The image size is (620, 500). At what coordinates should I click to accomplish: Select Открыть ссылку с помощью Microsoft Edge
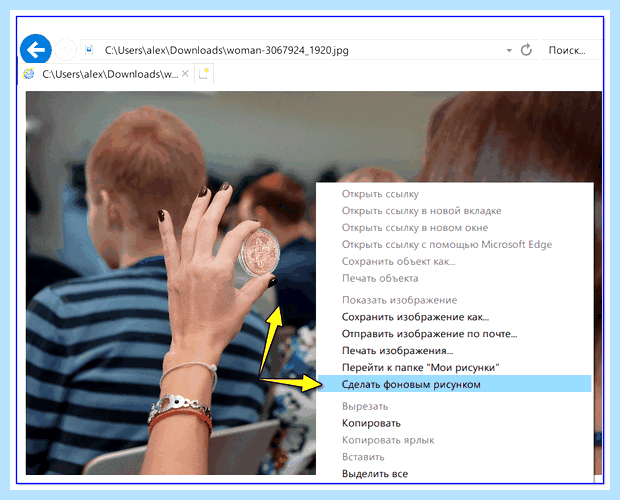[x=447, y=245]
